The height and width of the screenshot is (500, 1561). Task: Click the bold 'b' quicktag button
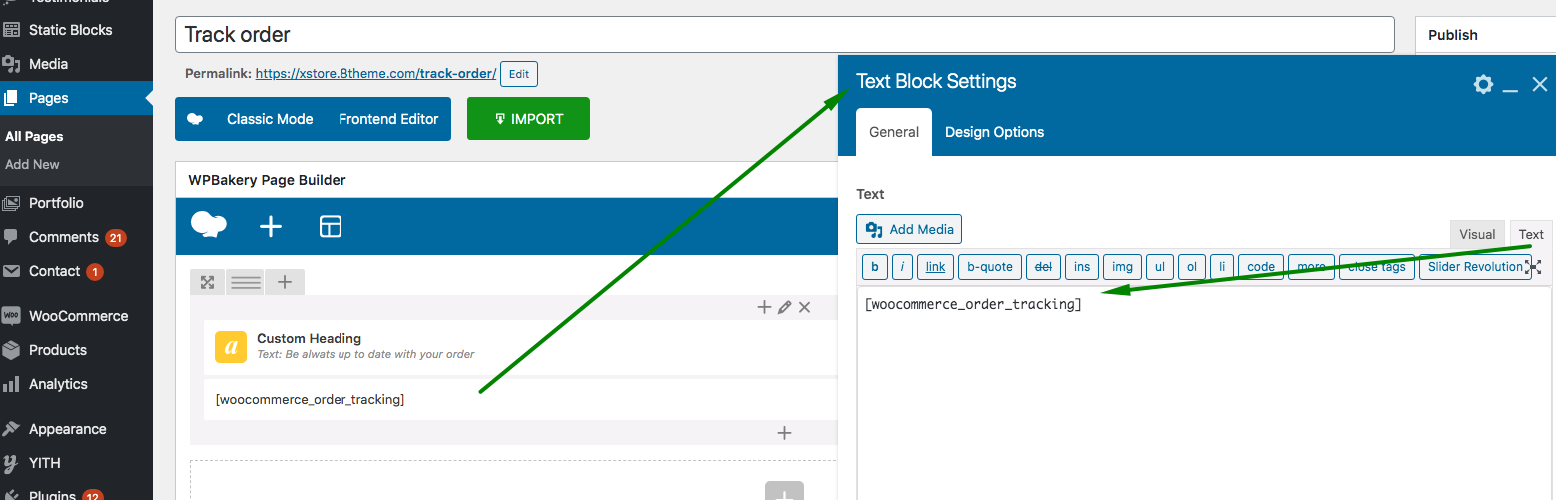click(x=875, y=267)
